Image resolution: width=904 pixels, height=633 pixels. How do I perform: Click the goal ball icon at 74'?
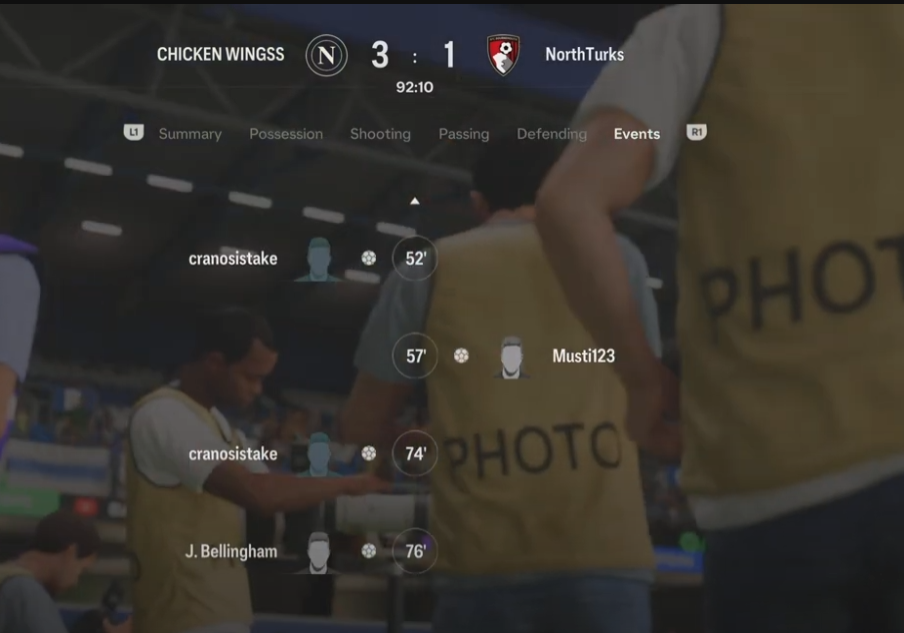[369, 454]
